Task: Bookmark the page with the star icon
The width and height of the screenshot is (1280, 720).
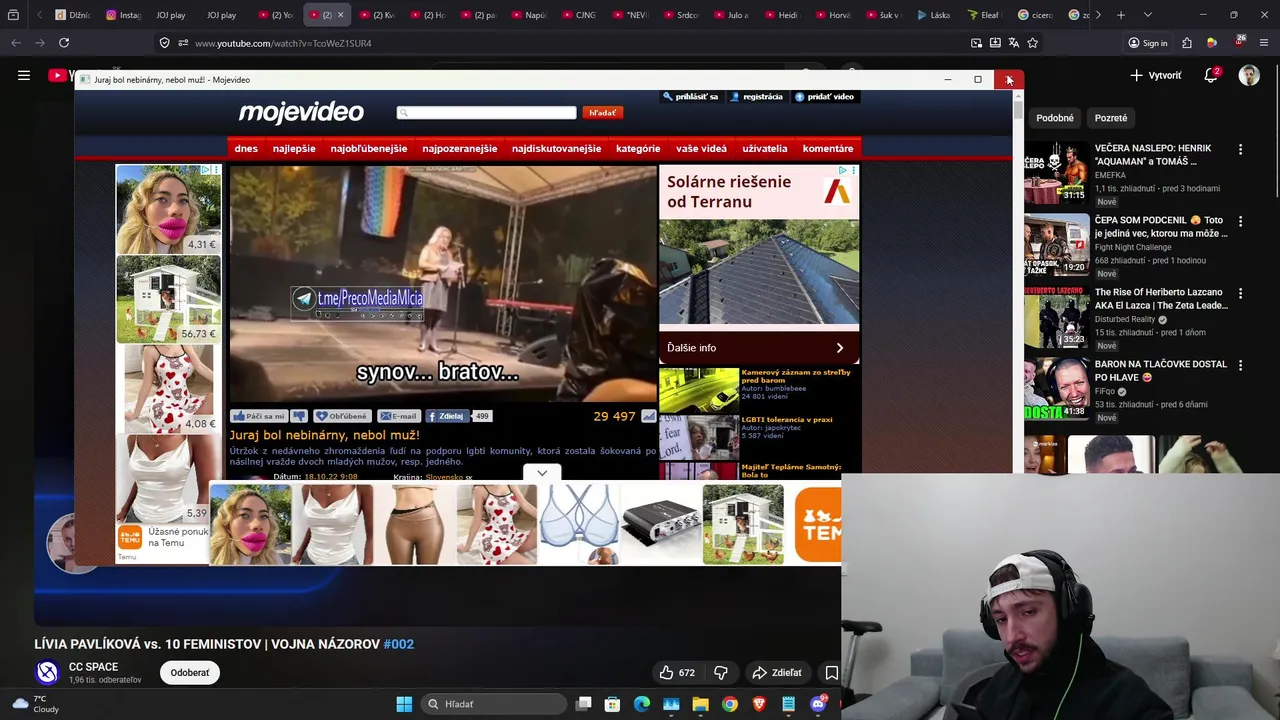Action: pyautogui.click(x=1033, y=43)
